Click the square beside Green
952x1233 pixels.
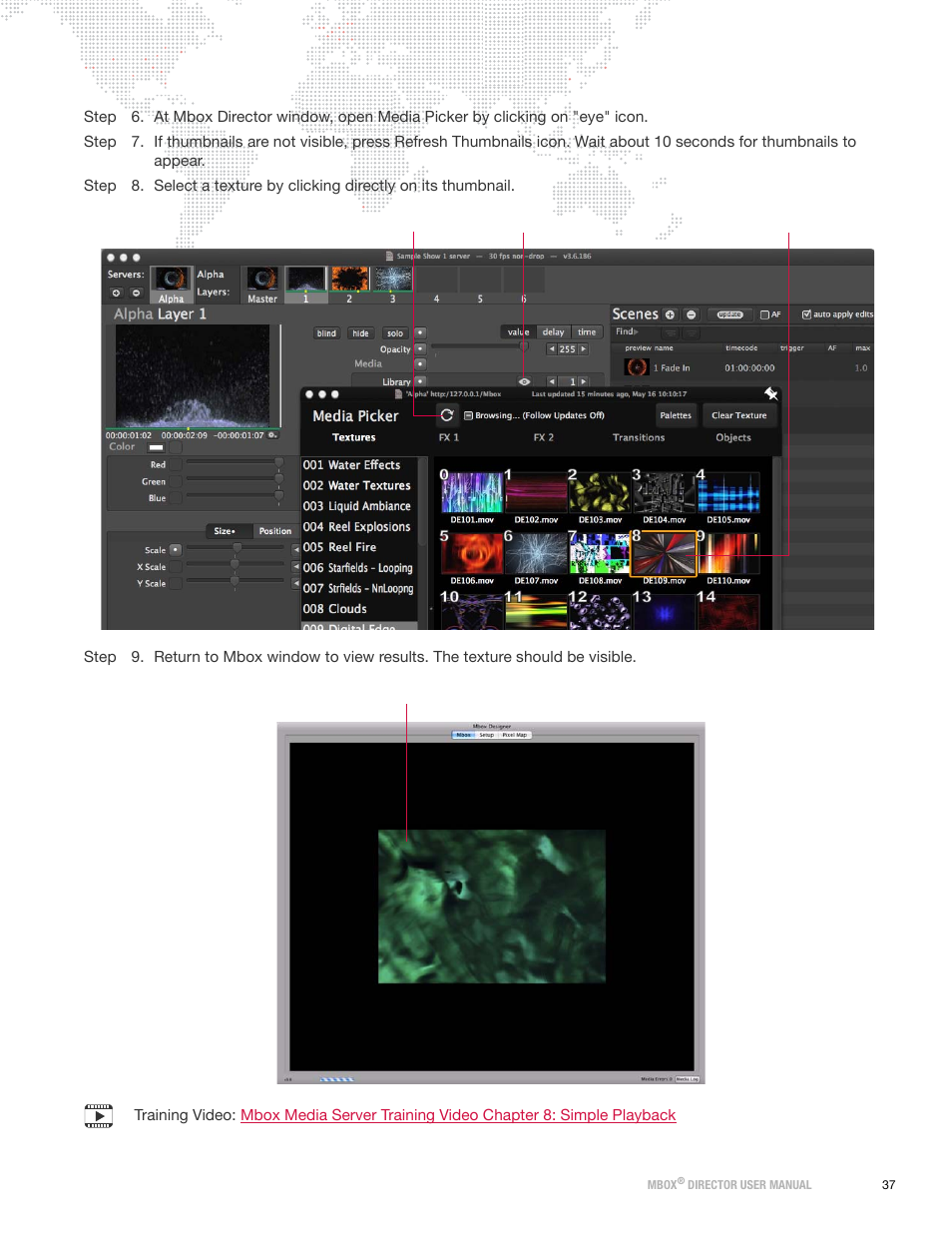click(x=176, y=481)
